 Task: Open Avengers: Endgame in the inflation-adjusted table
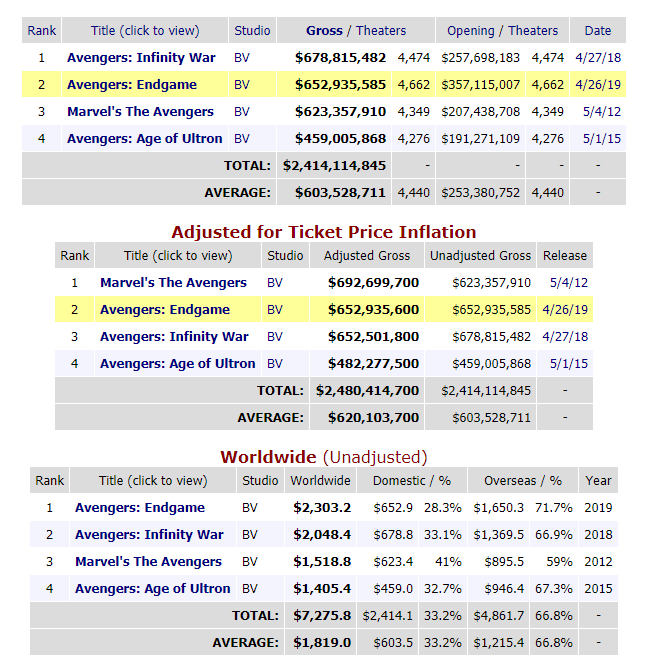tap(165, 310)
